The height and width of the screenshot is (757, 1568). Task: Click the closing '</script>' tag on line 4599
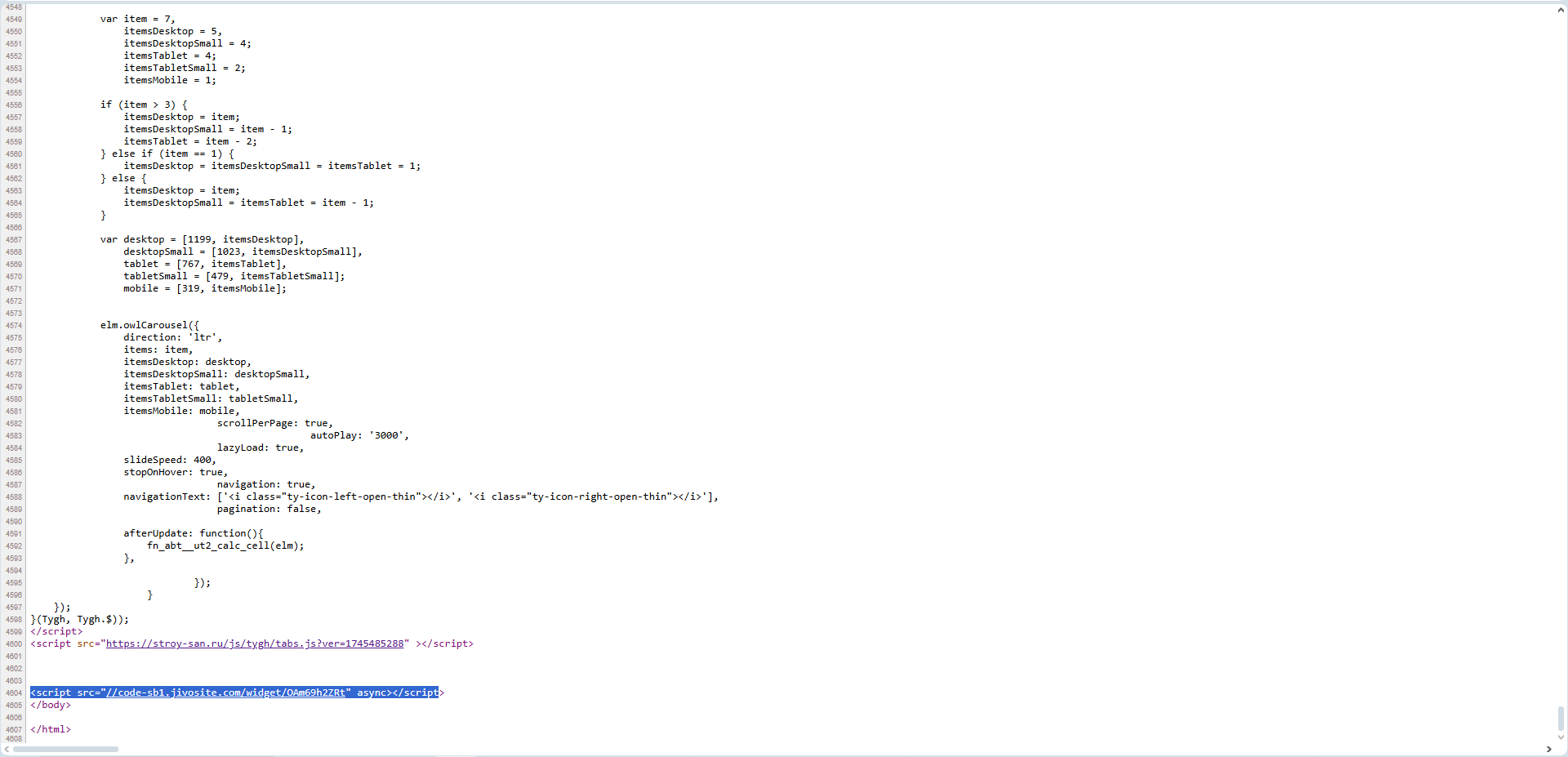point(56,631)
